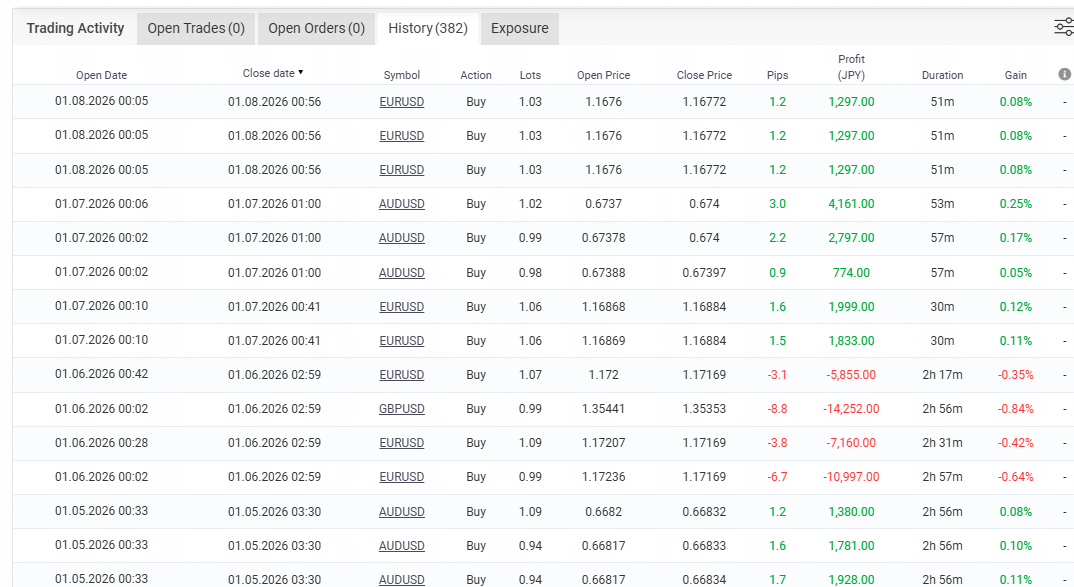Click the Lots column header

[x=530, y=75]
